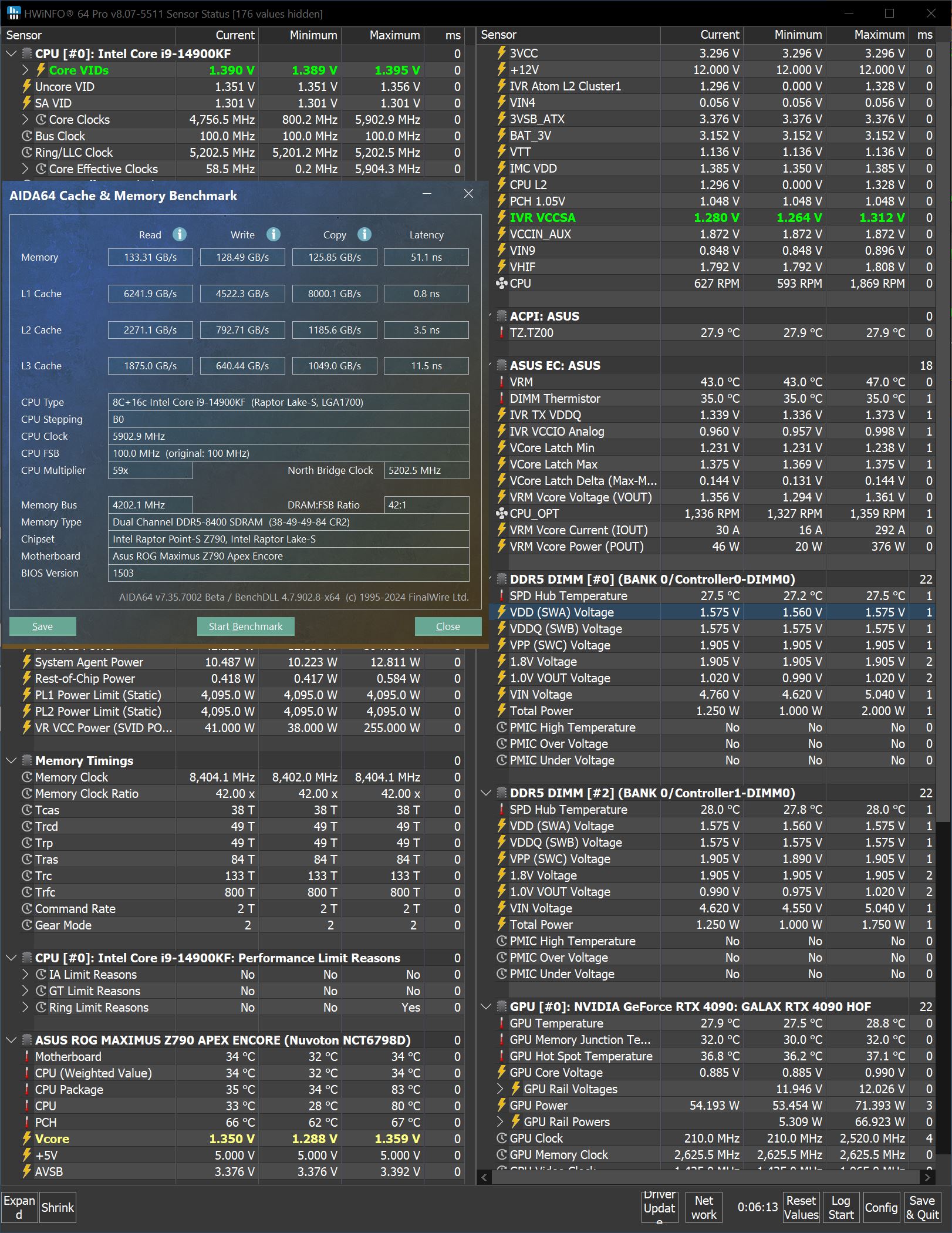Expand the Core VIDs row
Viewport: 952px width, 1233px height.
point(25,70)
